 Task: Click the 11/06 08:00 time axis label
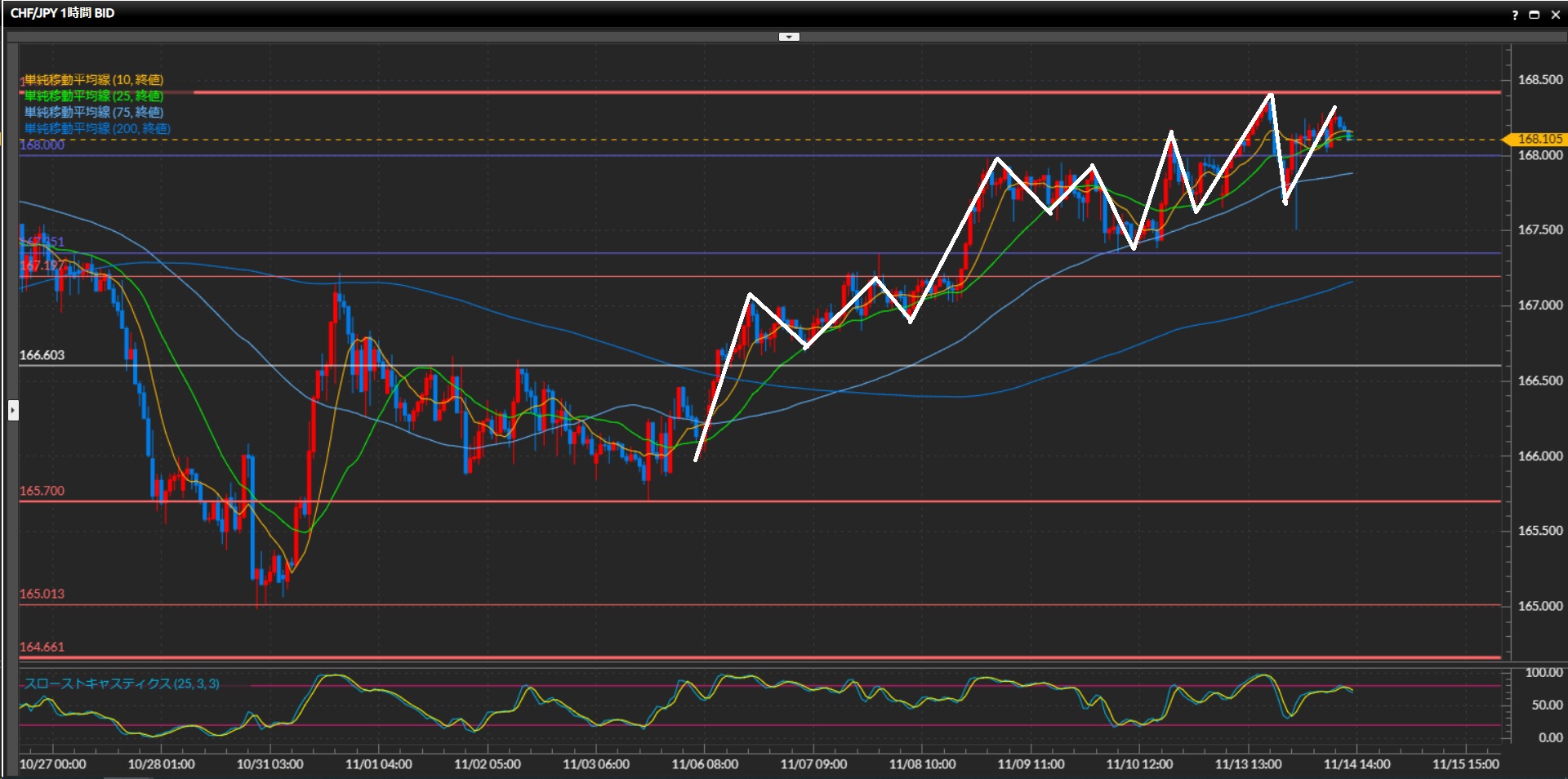tap(705, 764)
